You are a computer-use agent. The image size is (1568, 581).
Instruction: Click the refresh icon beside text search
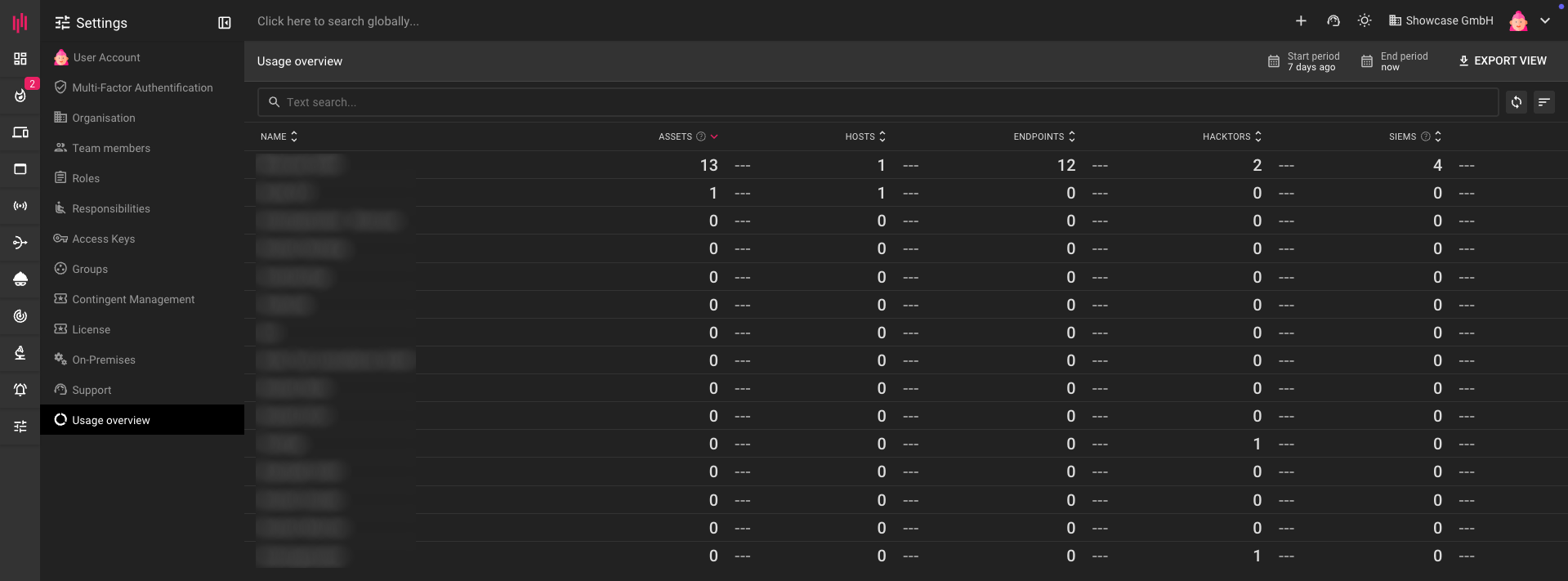[1516, 102]
